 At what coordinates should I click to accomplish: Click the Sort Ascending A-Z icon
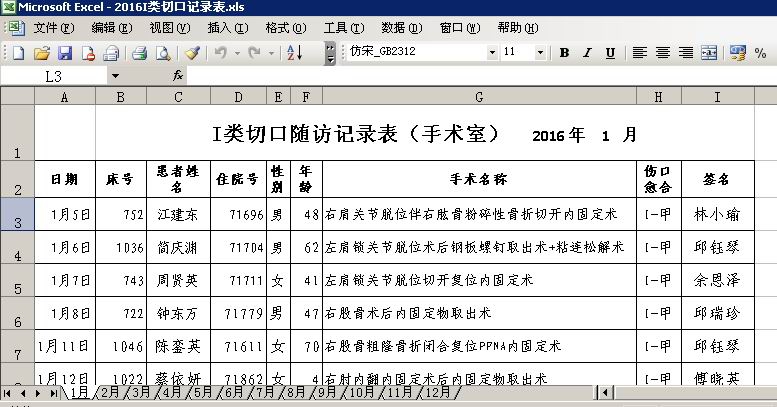[294, 52]
